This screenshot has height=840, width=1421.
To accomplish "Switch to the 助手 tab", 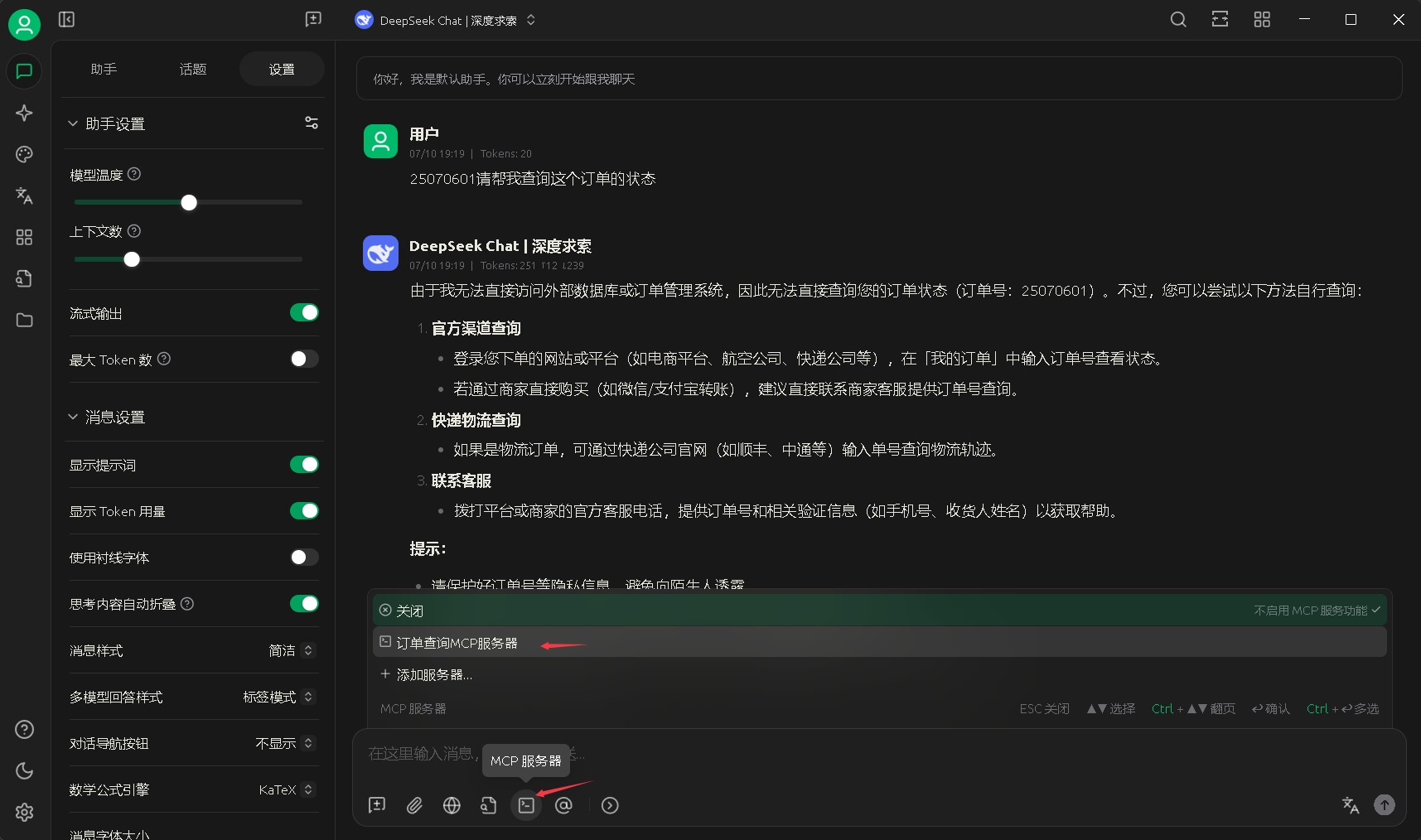I will (104, 69).
